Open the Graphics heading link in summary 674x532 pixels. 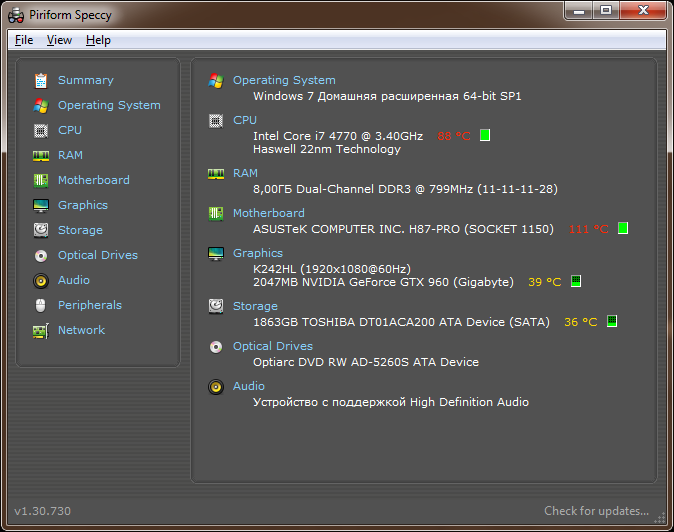click(258, 253)
